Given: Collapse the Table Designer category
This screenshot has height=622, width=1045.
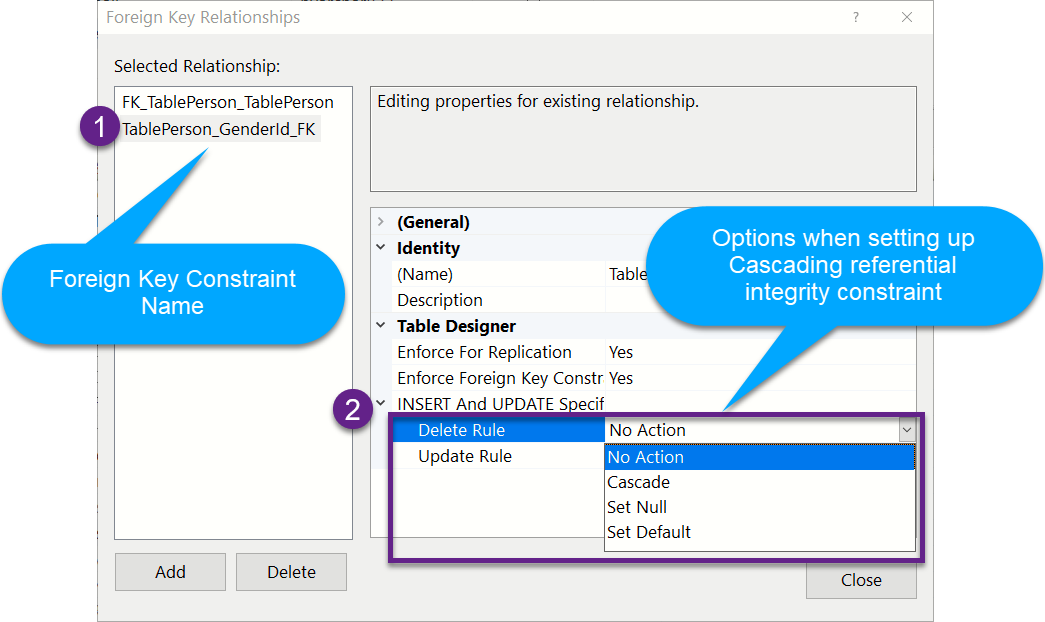Looking at the screenshot, I should point(383,326).
